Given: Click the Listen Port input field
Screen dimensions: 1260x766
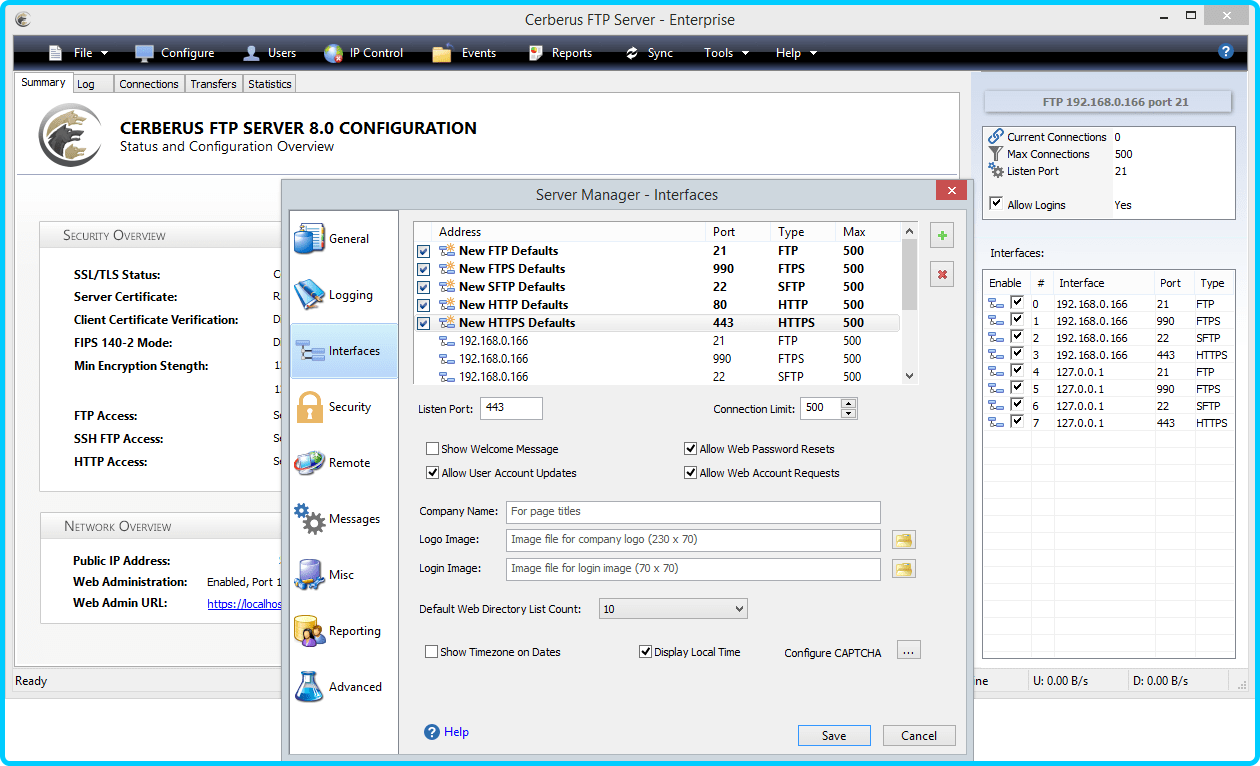Looking at the screenshot, I should coord(511,408).
